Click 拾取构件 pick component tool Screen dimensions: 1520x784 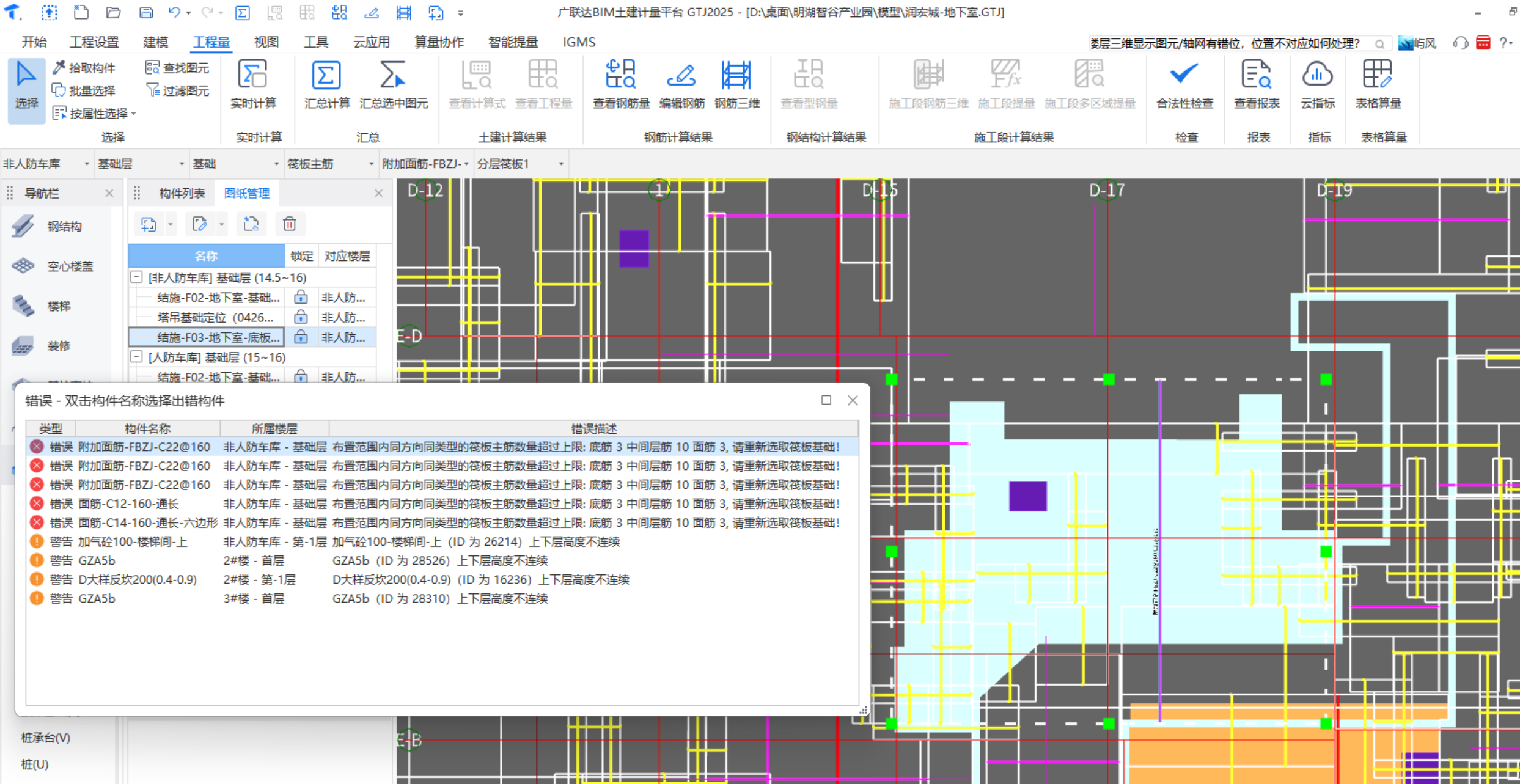84,68
